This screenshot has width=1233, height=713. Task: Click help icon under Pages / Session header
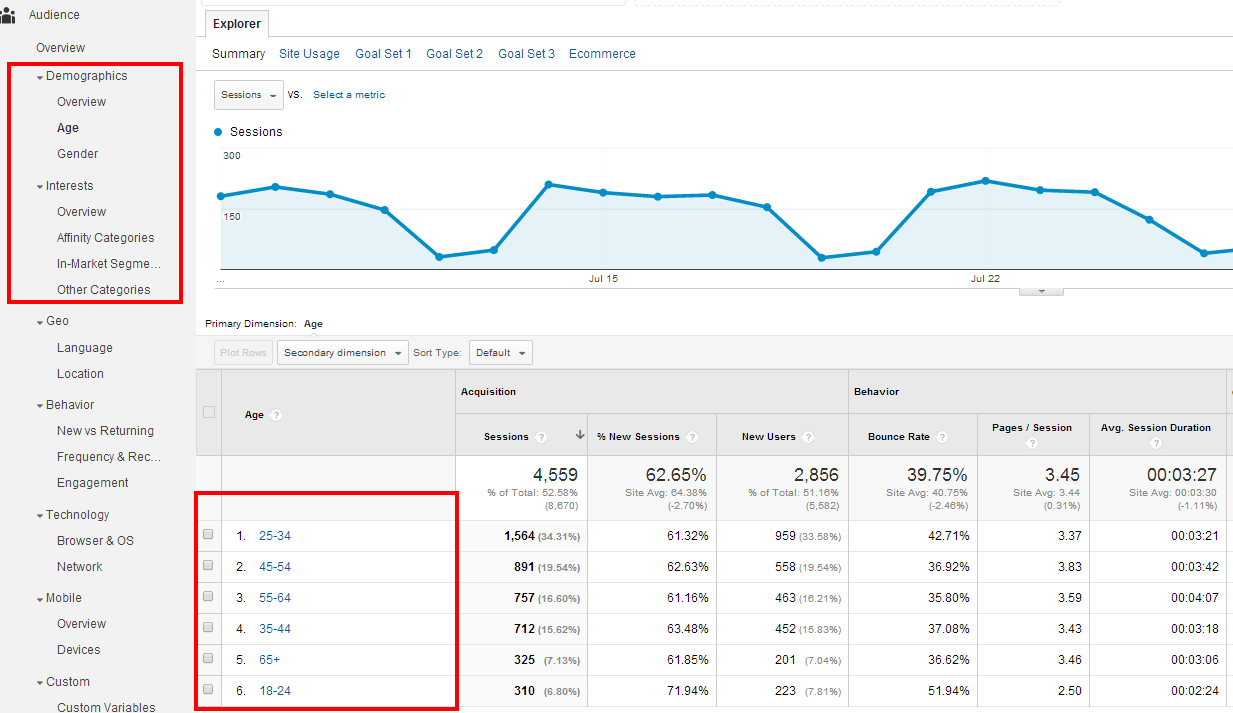coord(1033,442)
